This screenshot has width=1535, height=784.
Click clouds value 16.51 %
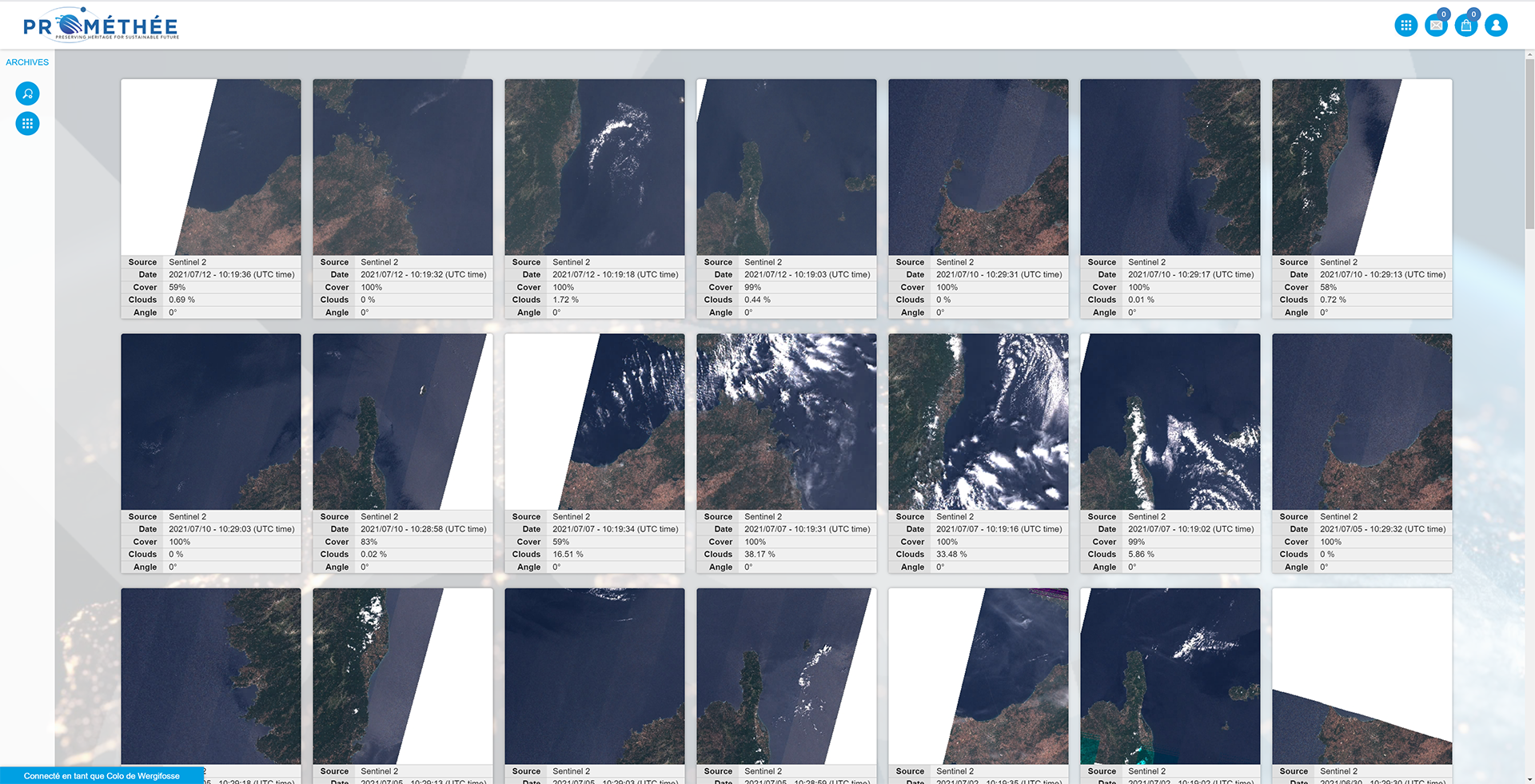pyautogui.click(x=568, y=555)
